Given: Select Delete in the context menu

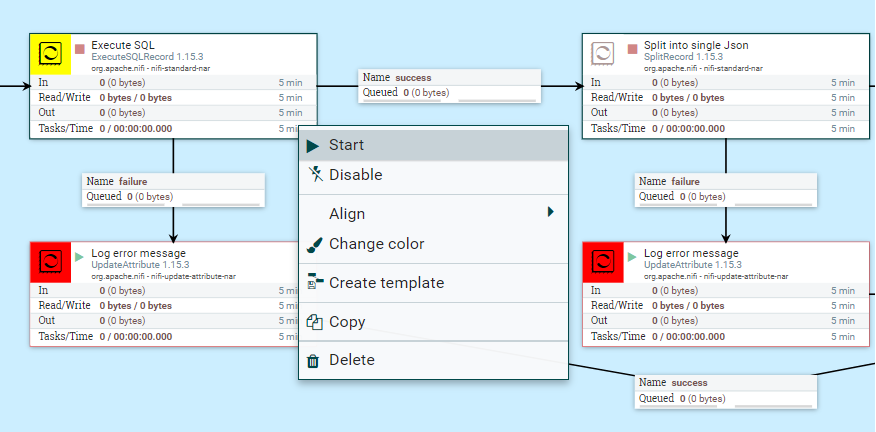Looking at the screenshot, I should point(351,360).
